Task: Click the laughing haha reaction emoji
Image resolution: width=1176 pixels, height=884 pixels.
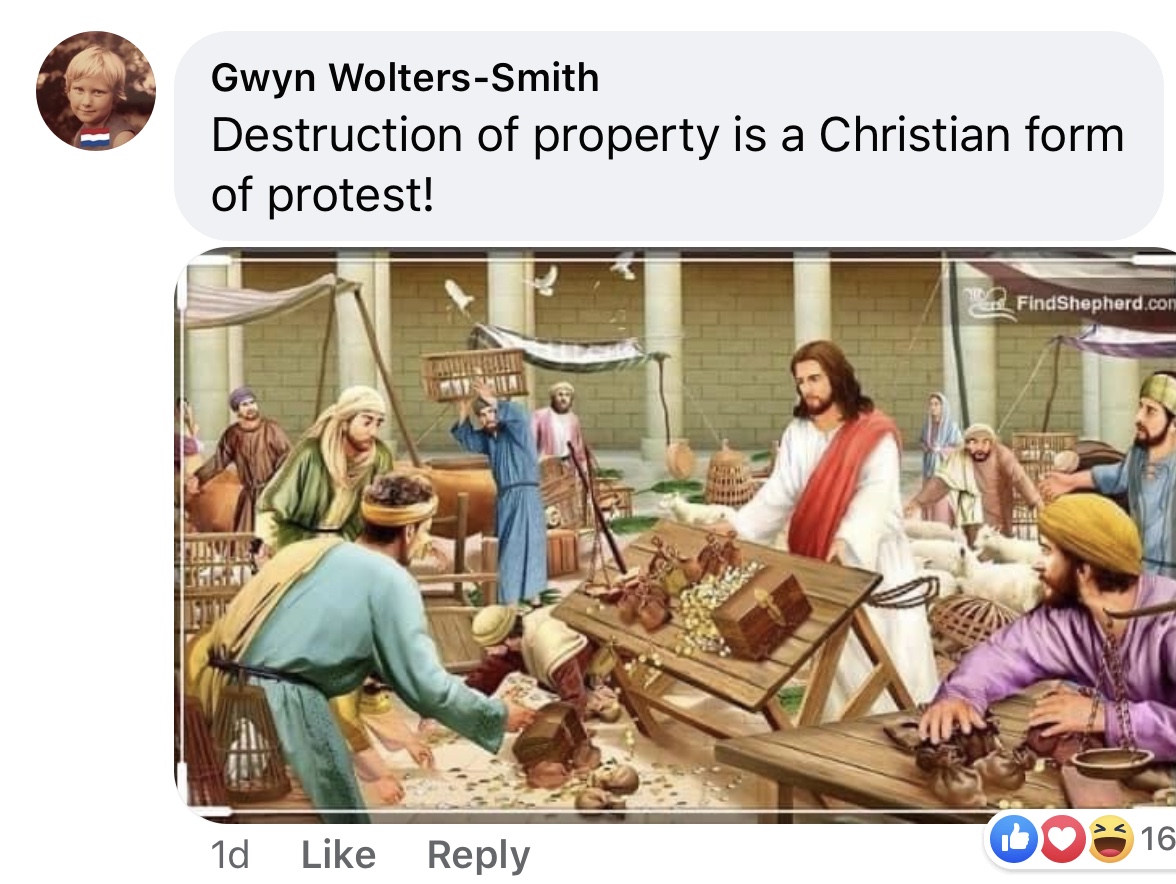Action: point(1111,838)
